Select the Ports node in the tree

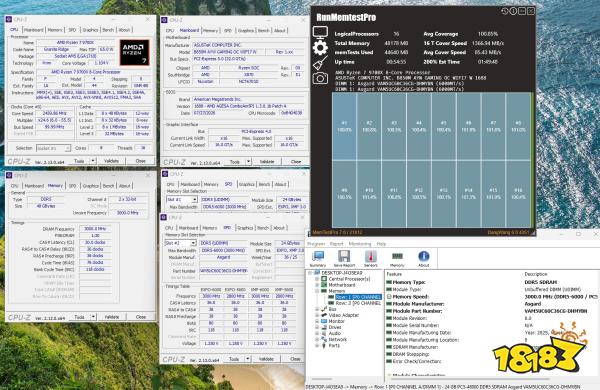pos(334,345)
